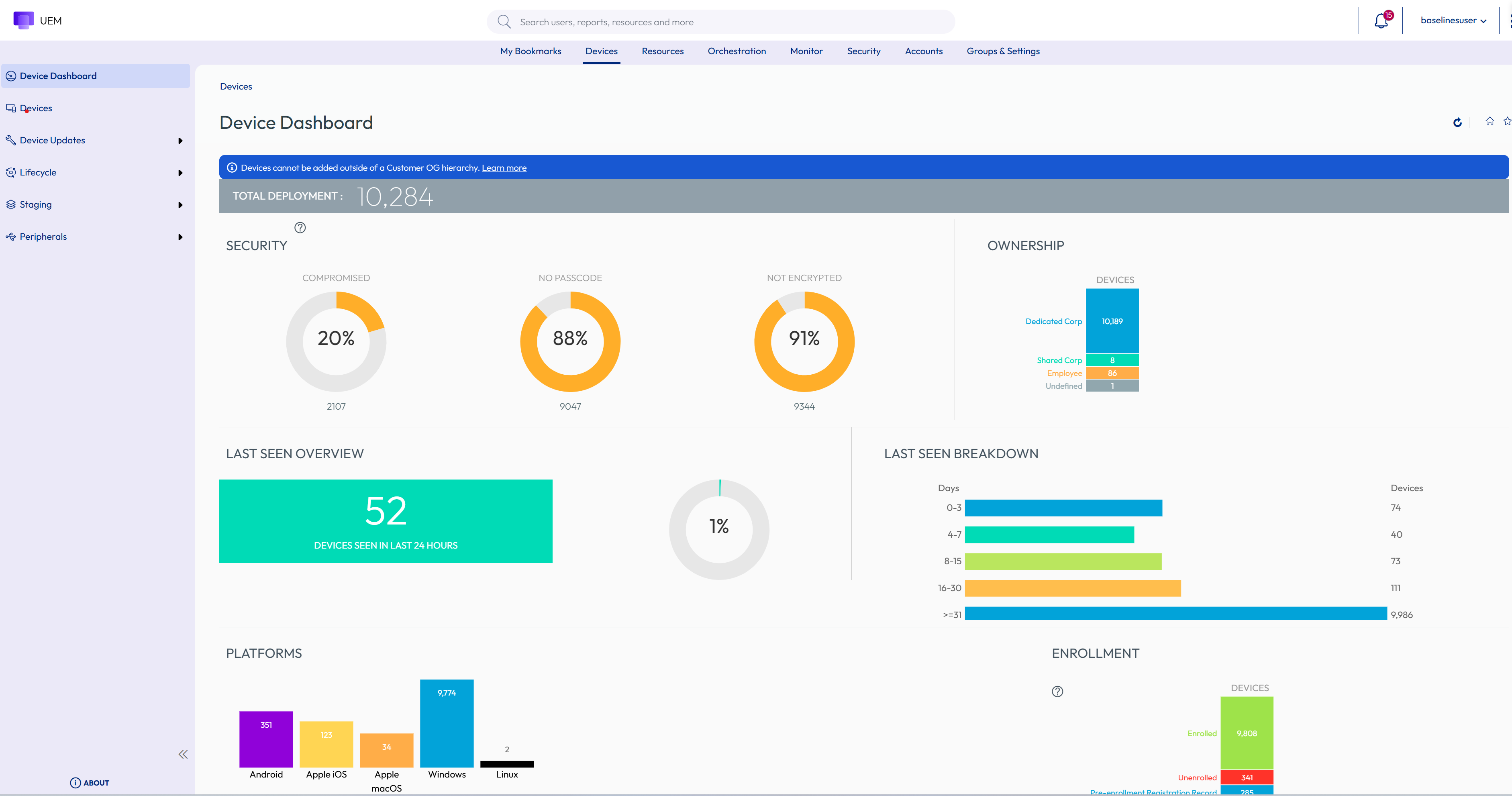1512x796 pixels.
Task: Follow the Learn more link
Action: (504, 168)
